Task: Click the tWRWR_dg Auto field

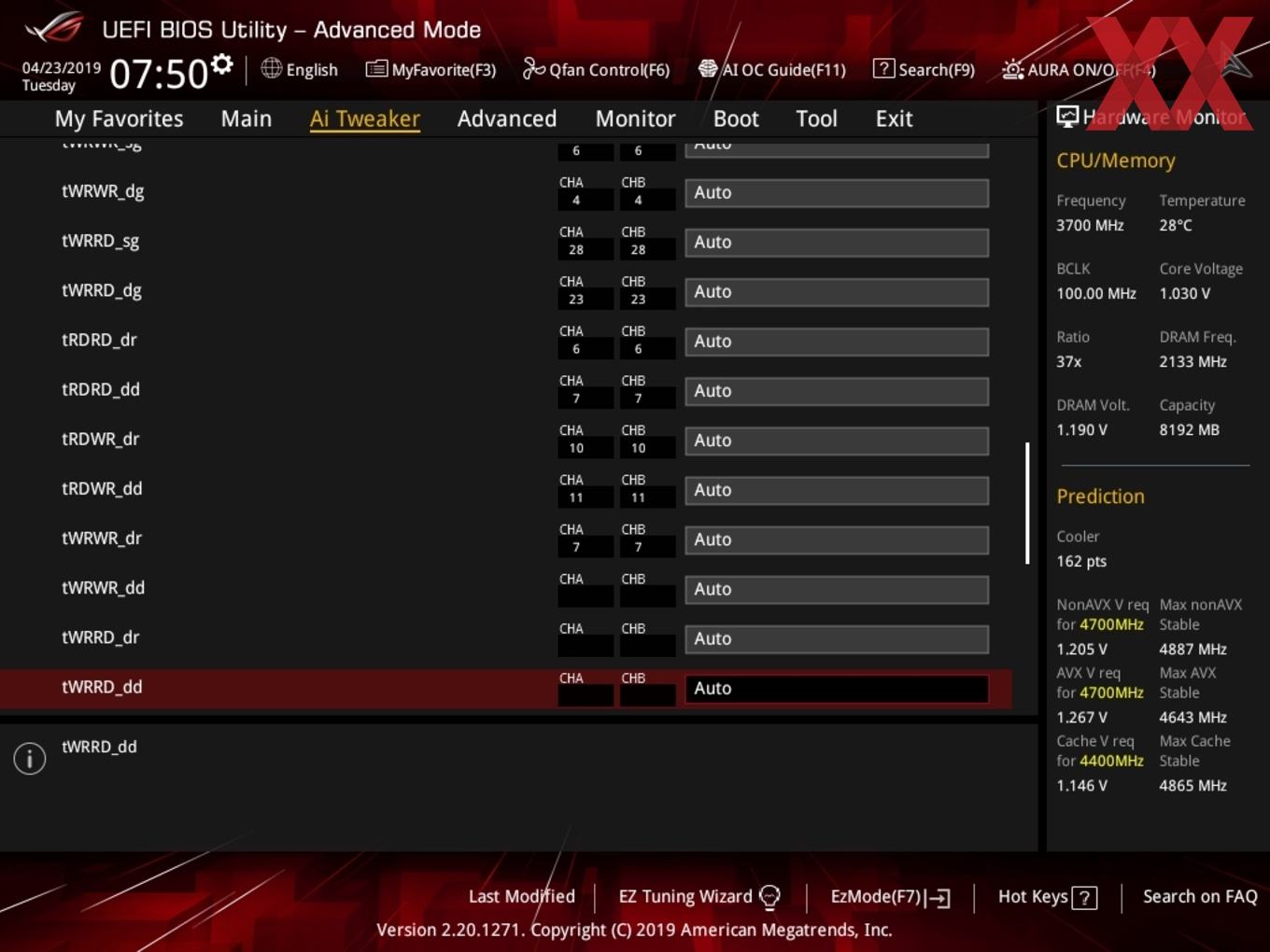Action: (837, 193)
